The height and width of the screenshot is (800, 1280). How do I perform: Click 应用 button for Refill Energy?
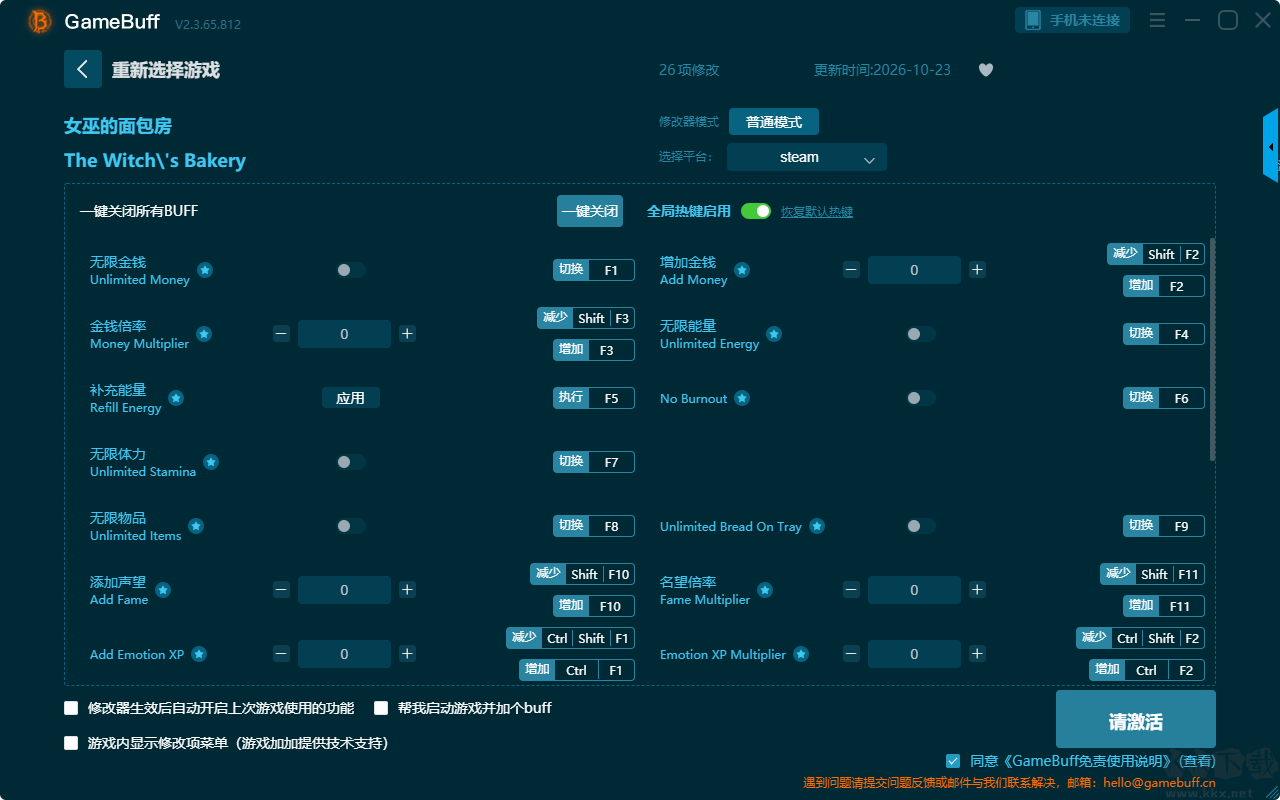[351, 398]
